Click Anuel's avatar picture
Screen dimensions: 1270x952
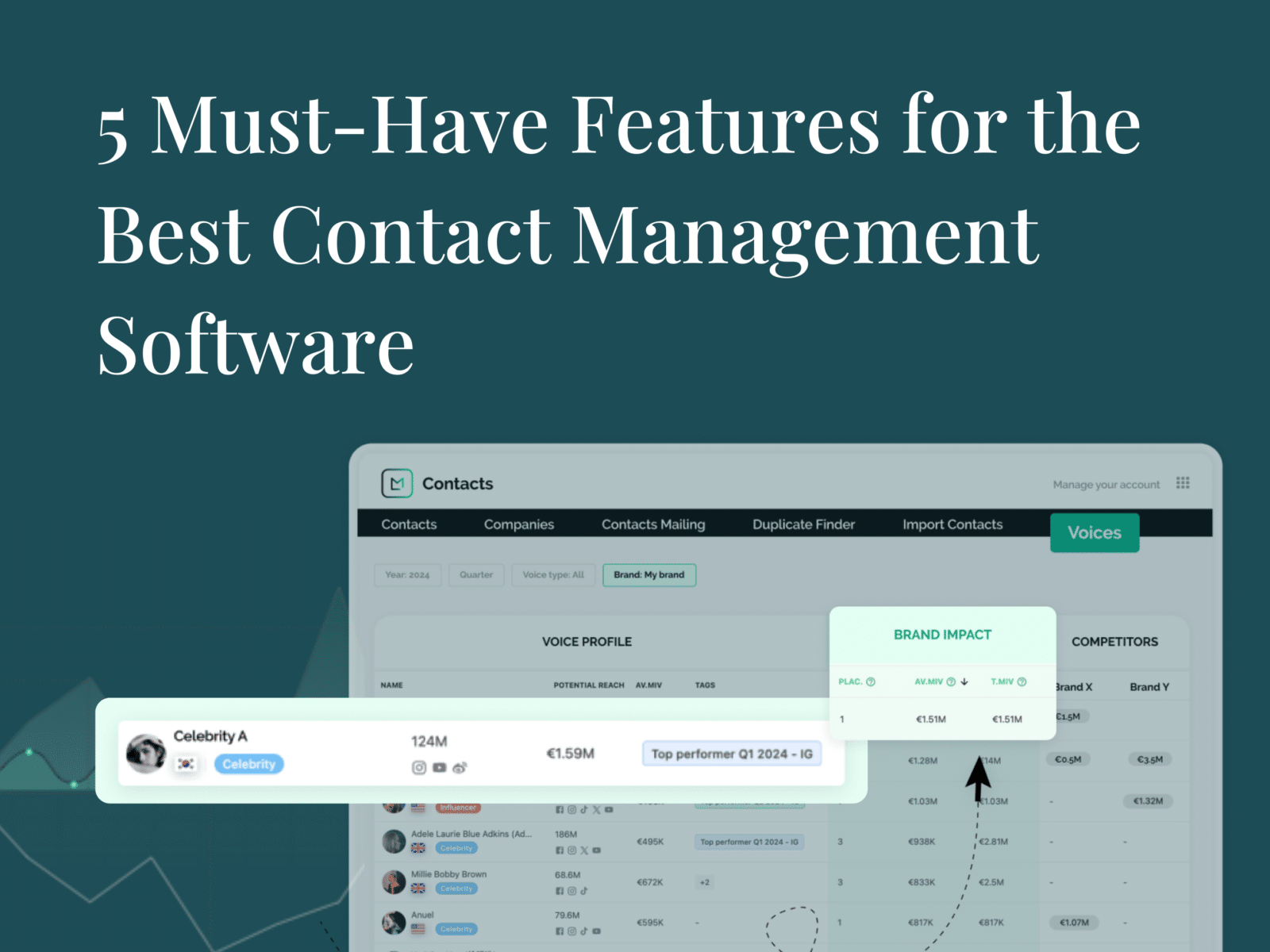coord(394,922)
